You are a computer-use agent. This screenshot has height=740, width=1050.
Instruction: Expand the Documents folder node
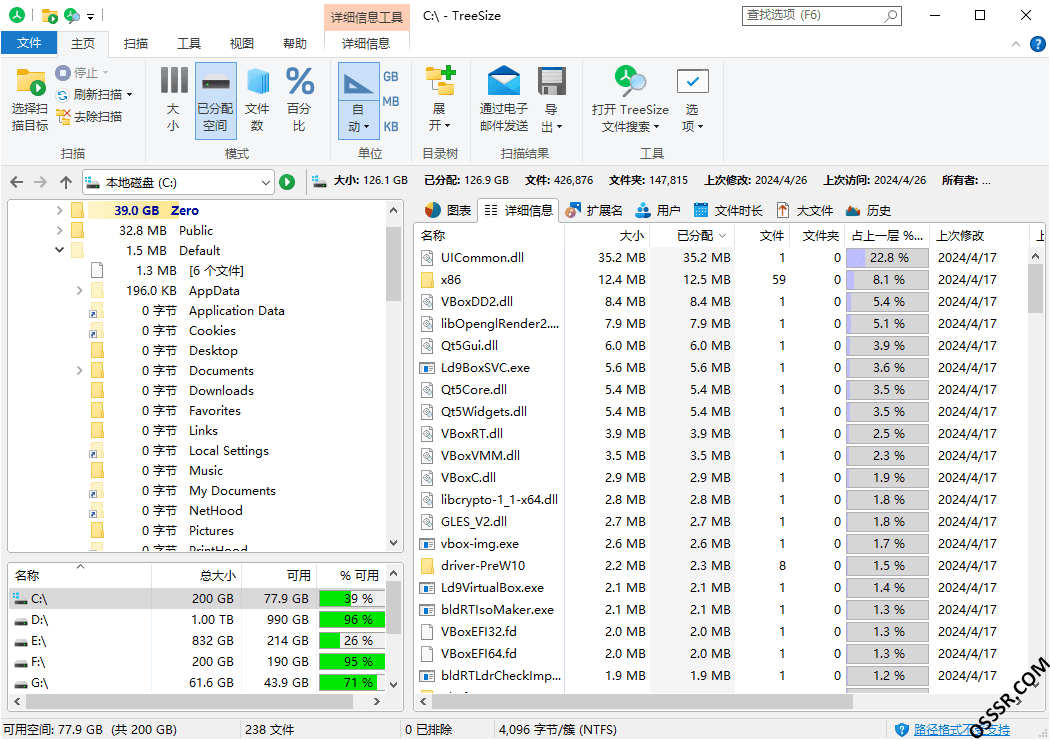pos(80,370)
